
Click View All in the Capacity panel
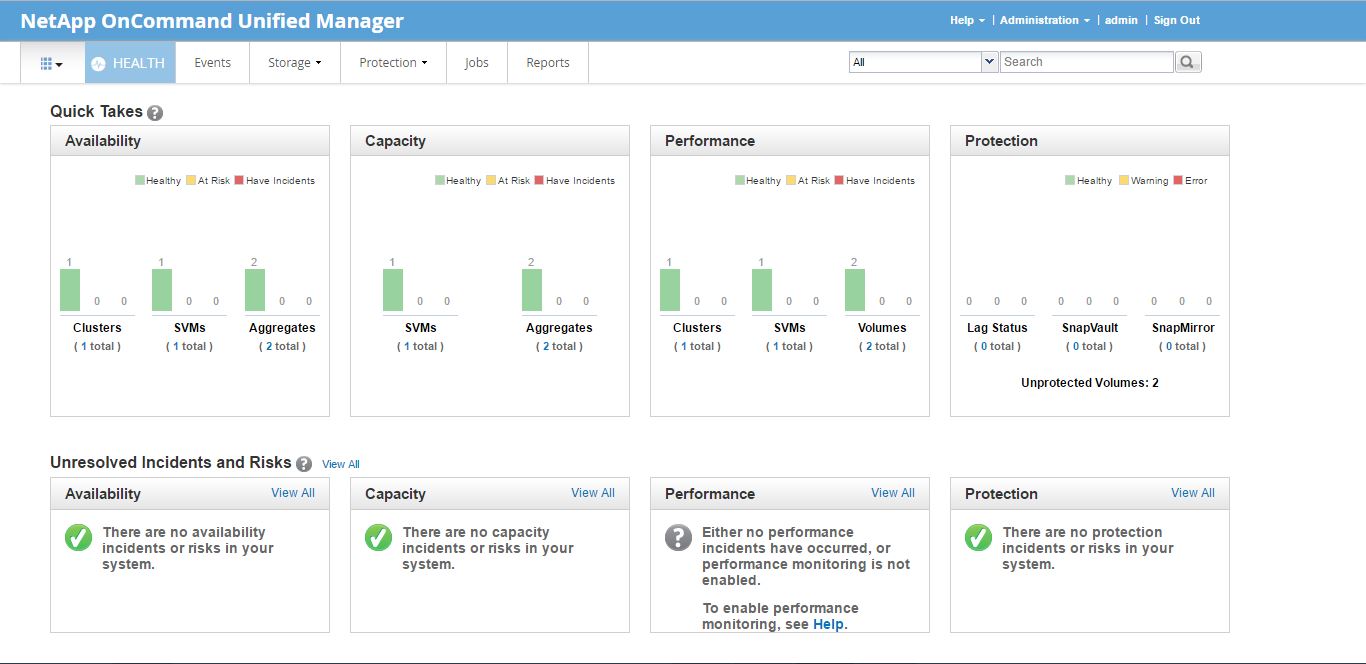tap(592, 492)
